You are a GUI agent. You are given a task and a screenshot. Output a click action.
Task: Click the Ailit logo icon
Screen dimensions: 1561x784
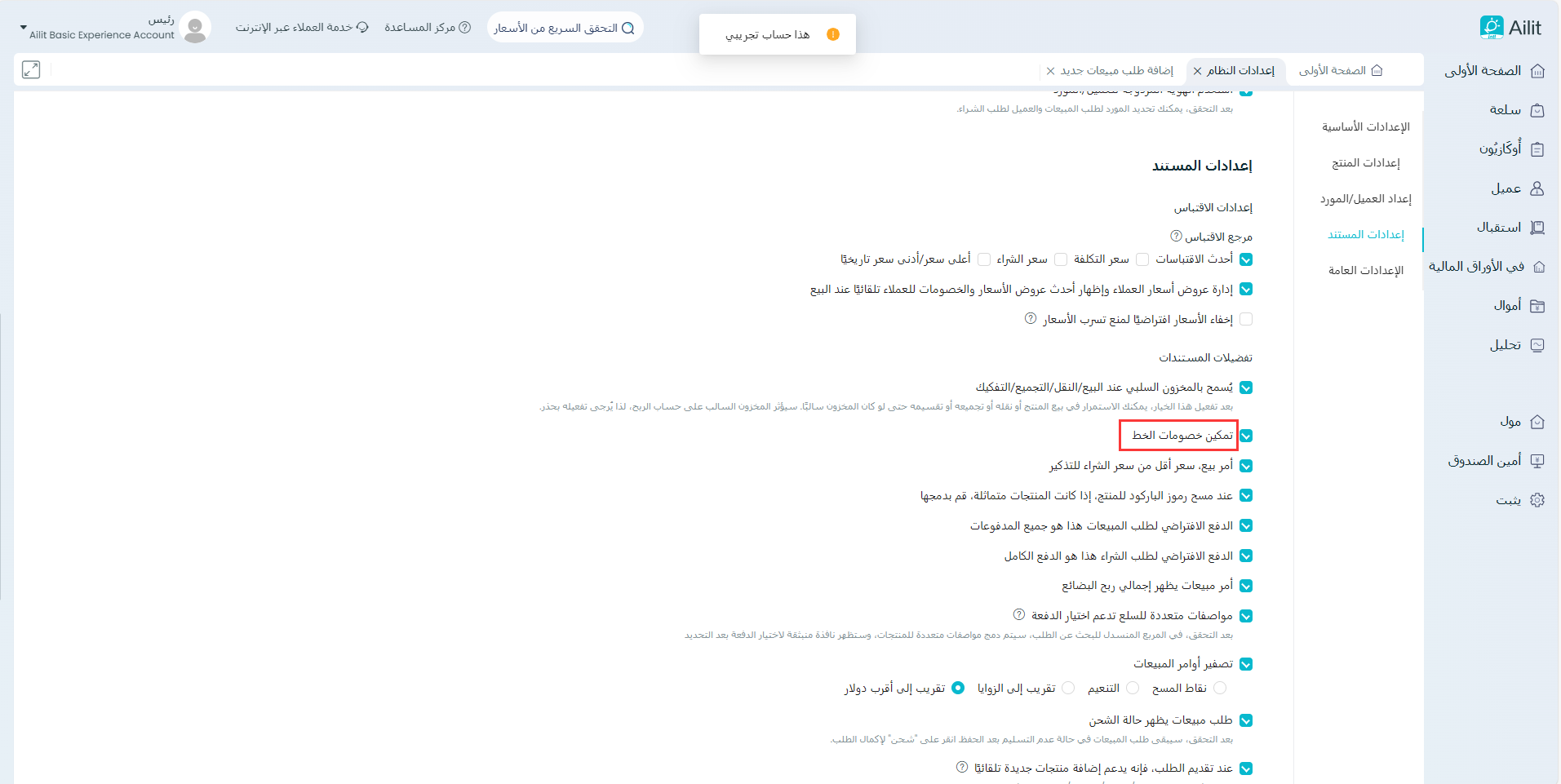[1491, 28]
